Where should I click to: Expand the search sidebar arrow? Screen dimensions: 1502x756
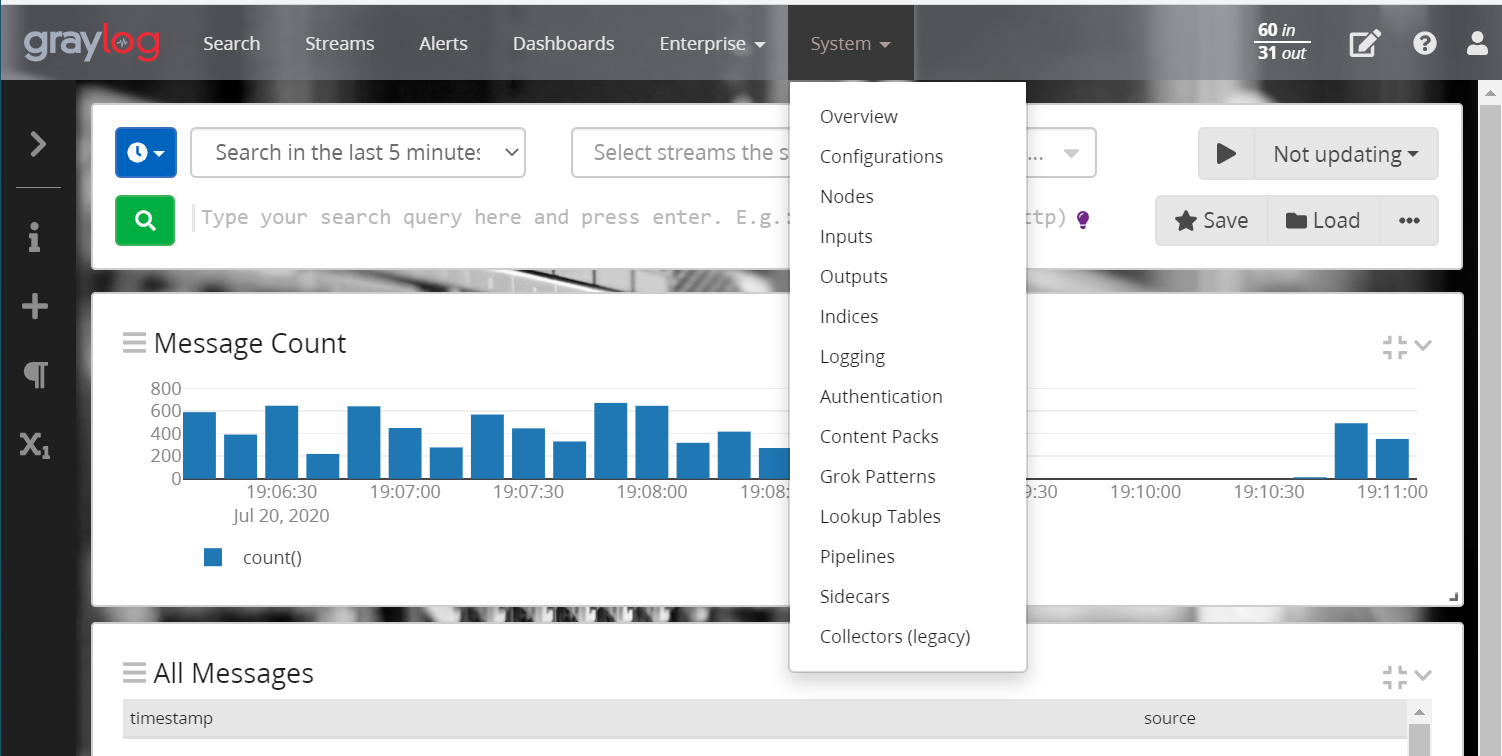click(x=37, y=143)
